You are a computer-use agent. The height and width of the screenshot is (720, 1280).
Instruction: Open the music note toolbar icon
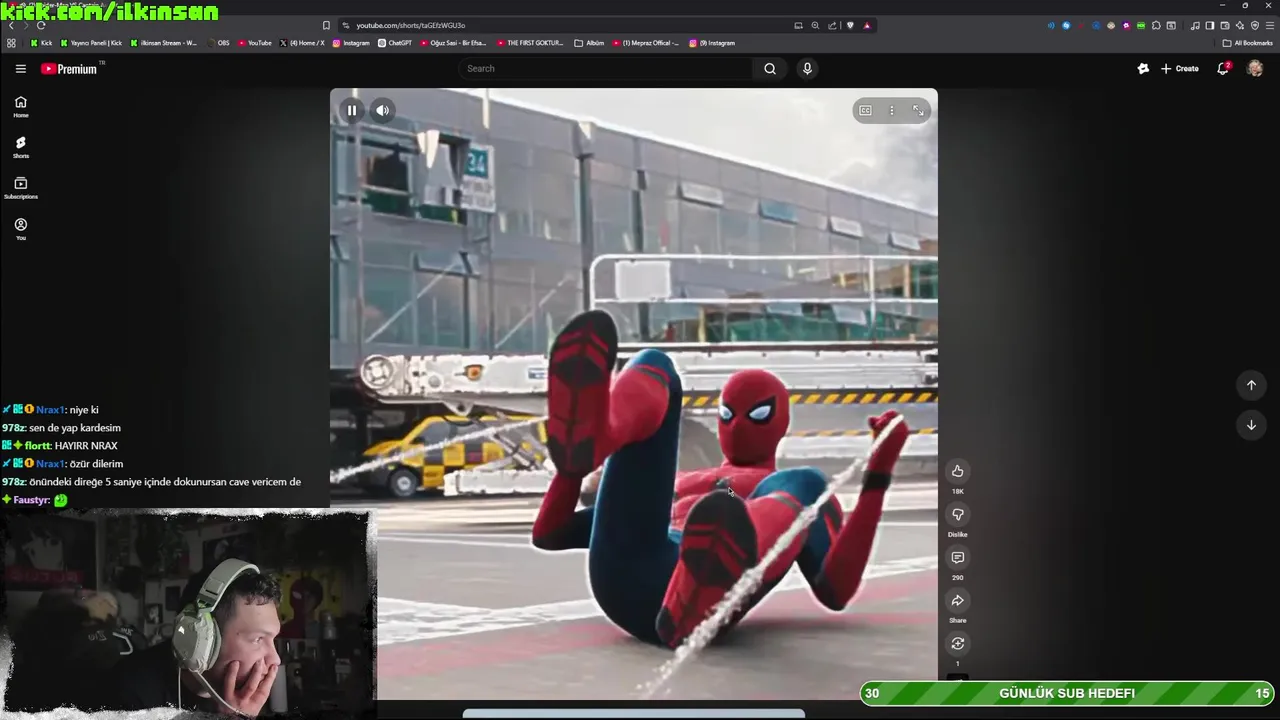(1195, 25)
